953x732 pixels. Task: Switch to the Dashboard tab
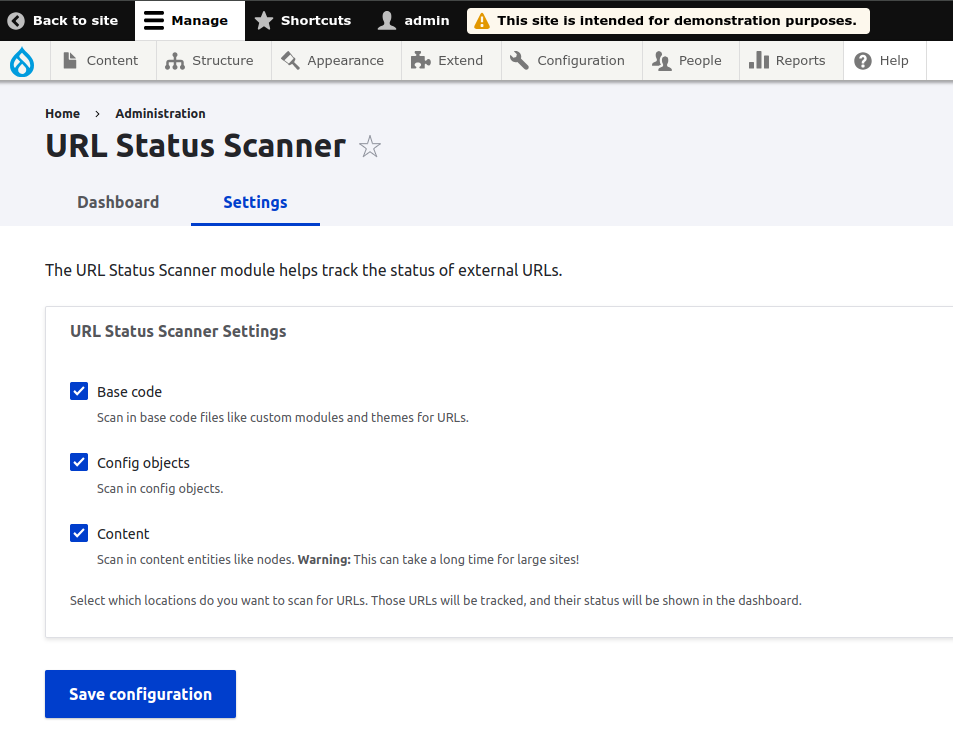(118, 202)
